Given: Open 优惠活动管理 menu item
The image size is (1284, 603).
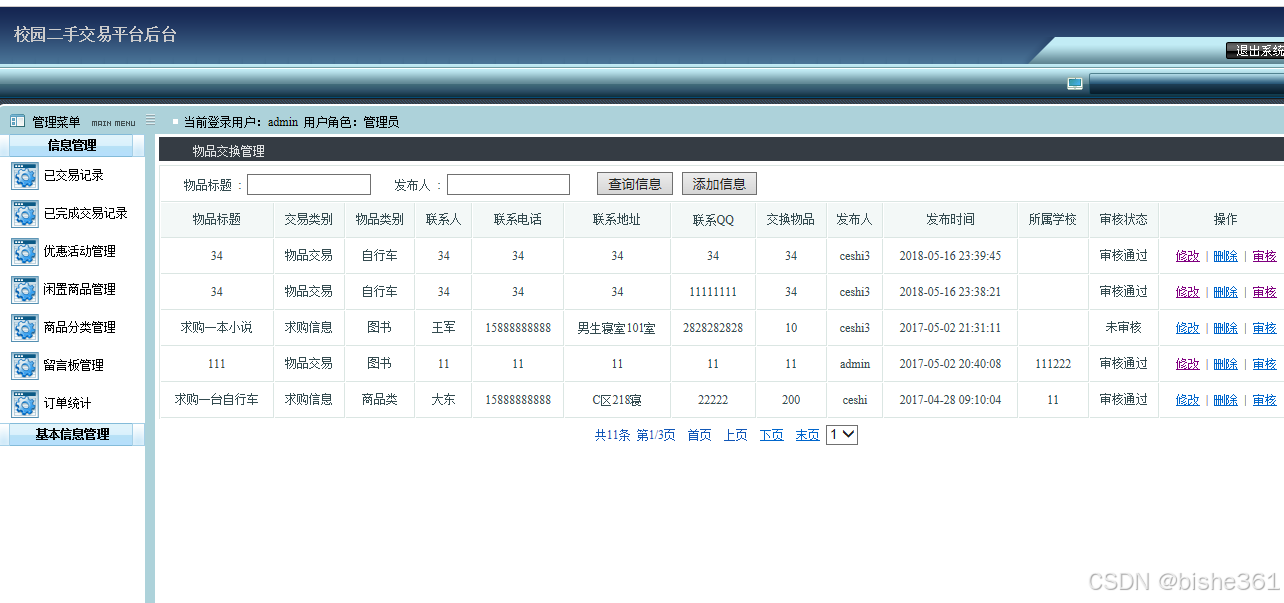Looking at the screenshot, I should [x=79, y=251].
